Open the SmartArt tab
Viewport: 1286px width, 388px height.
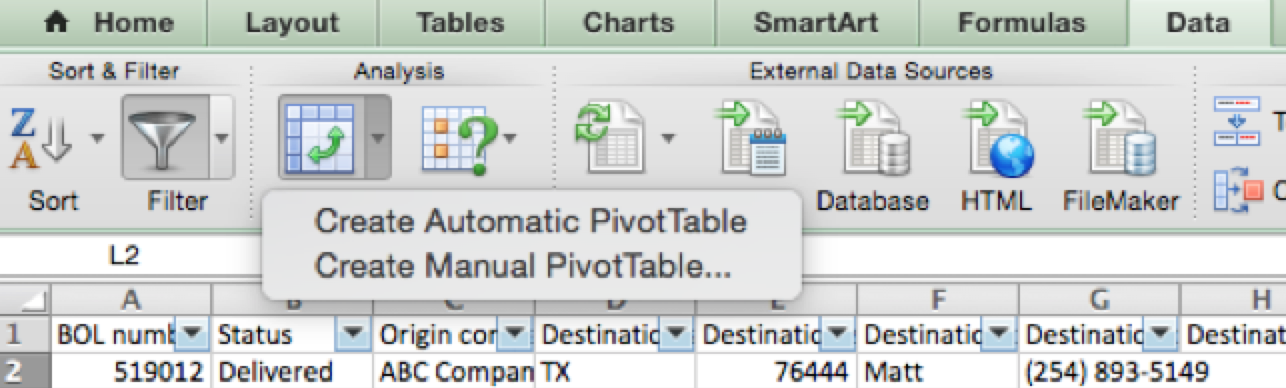(x=816, y=22)
